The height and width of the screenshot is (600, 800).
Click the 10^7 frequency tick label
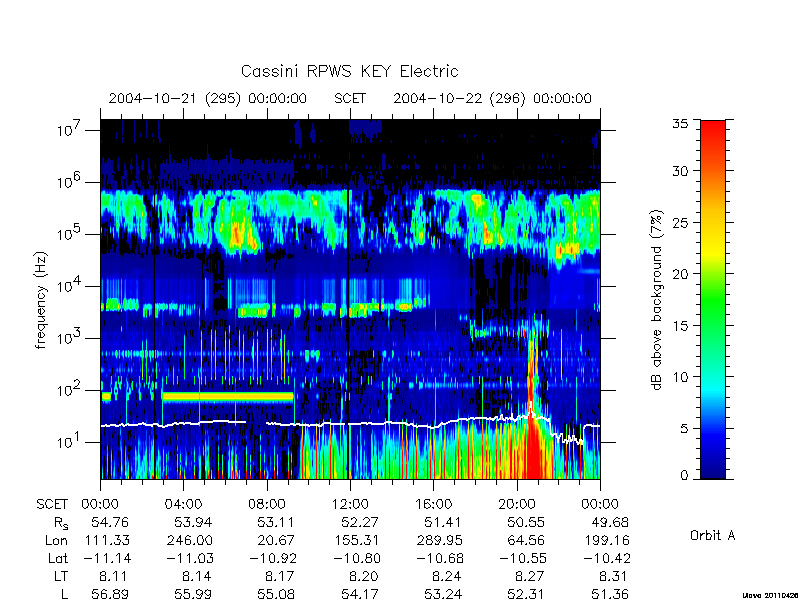69,130
